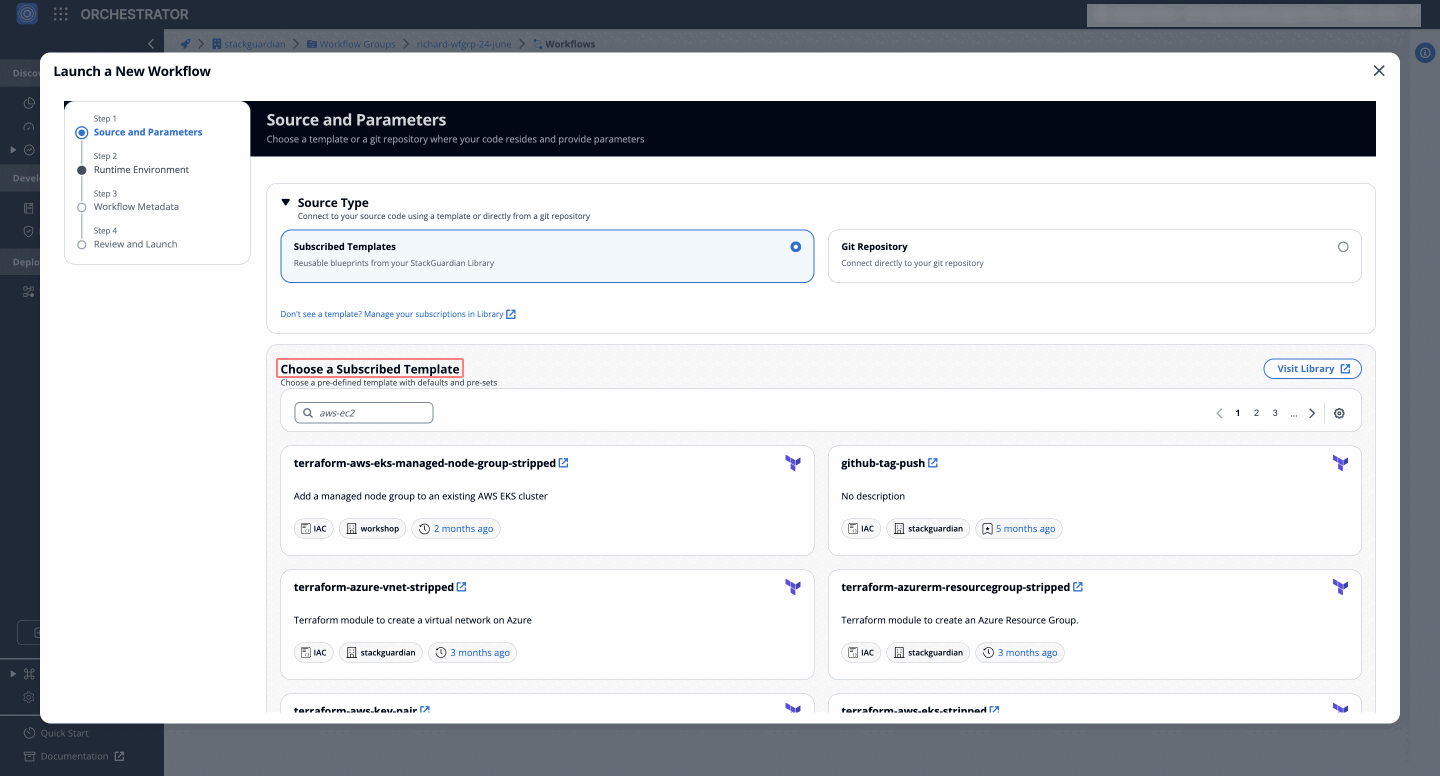
Task: Collapse the Source Type section triangle
Action: click(286, 202)
